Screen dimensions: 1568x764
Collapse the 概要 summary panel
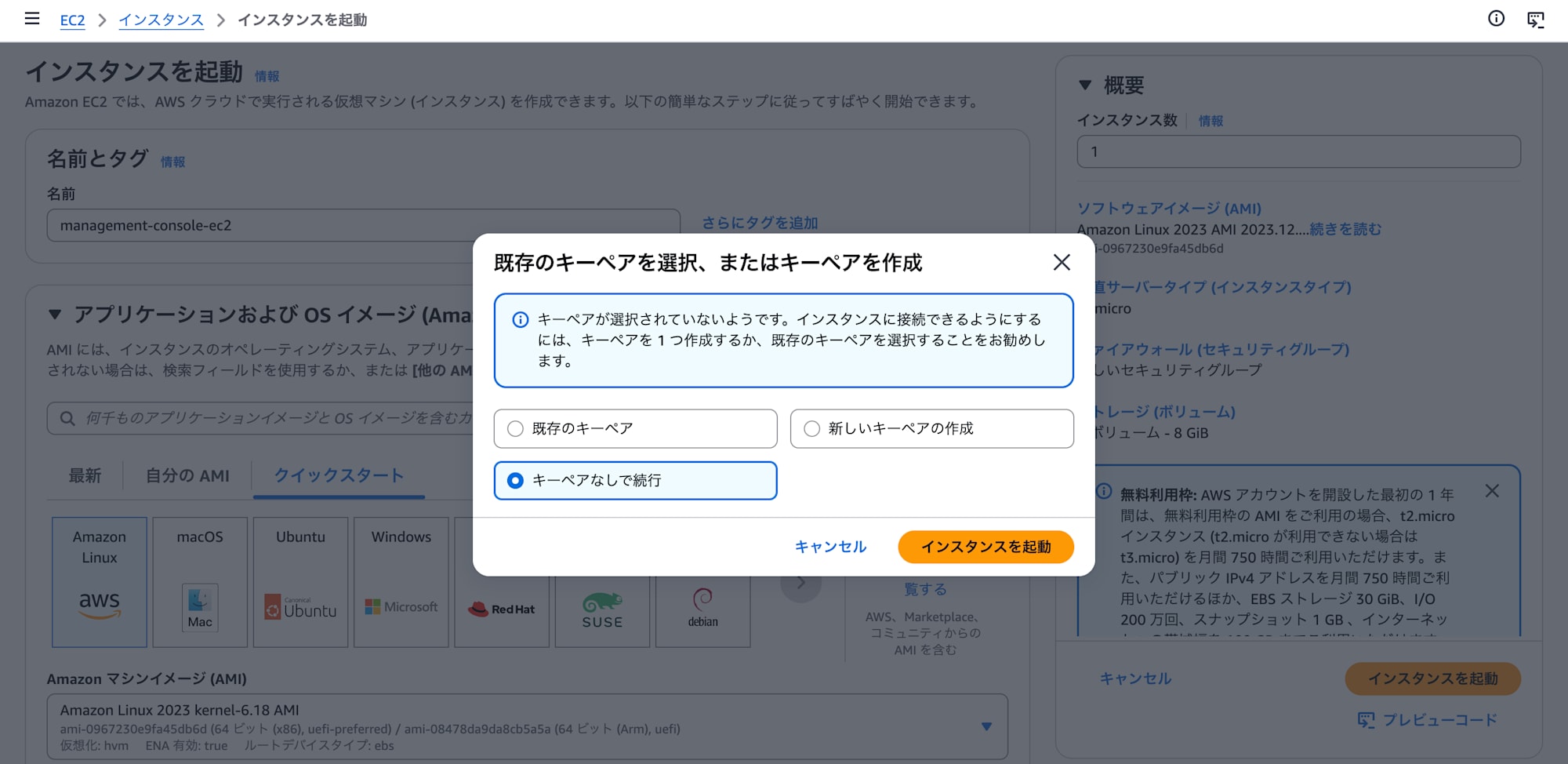tap(1085, 85)
